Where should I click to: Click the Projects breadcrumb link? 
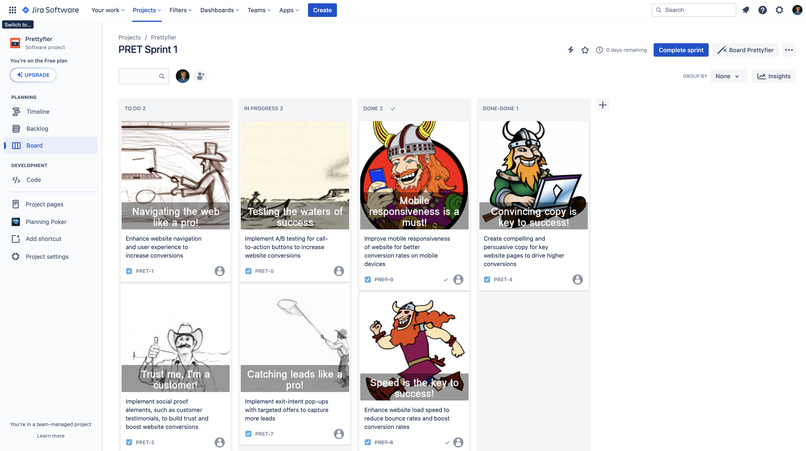pyautogui.click(x=130, y=38)
